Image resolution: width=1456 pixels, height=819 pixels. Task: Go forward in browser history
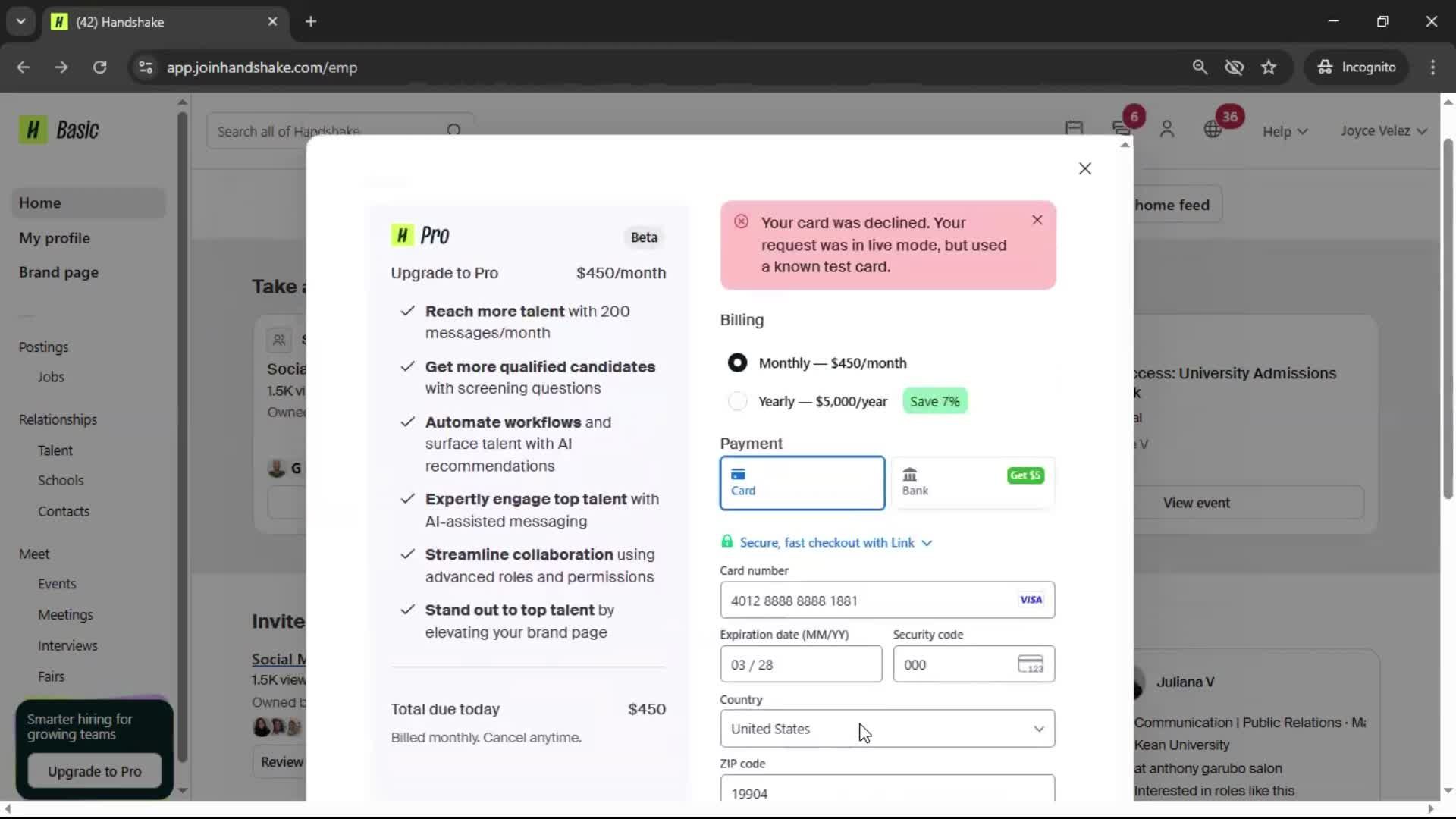(x=61, y=67)
